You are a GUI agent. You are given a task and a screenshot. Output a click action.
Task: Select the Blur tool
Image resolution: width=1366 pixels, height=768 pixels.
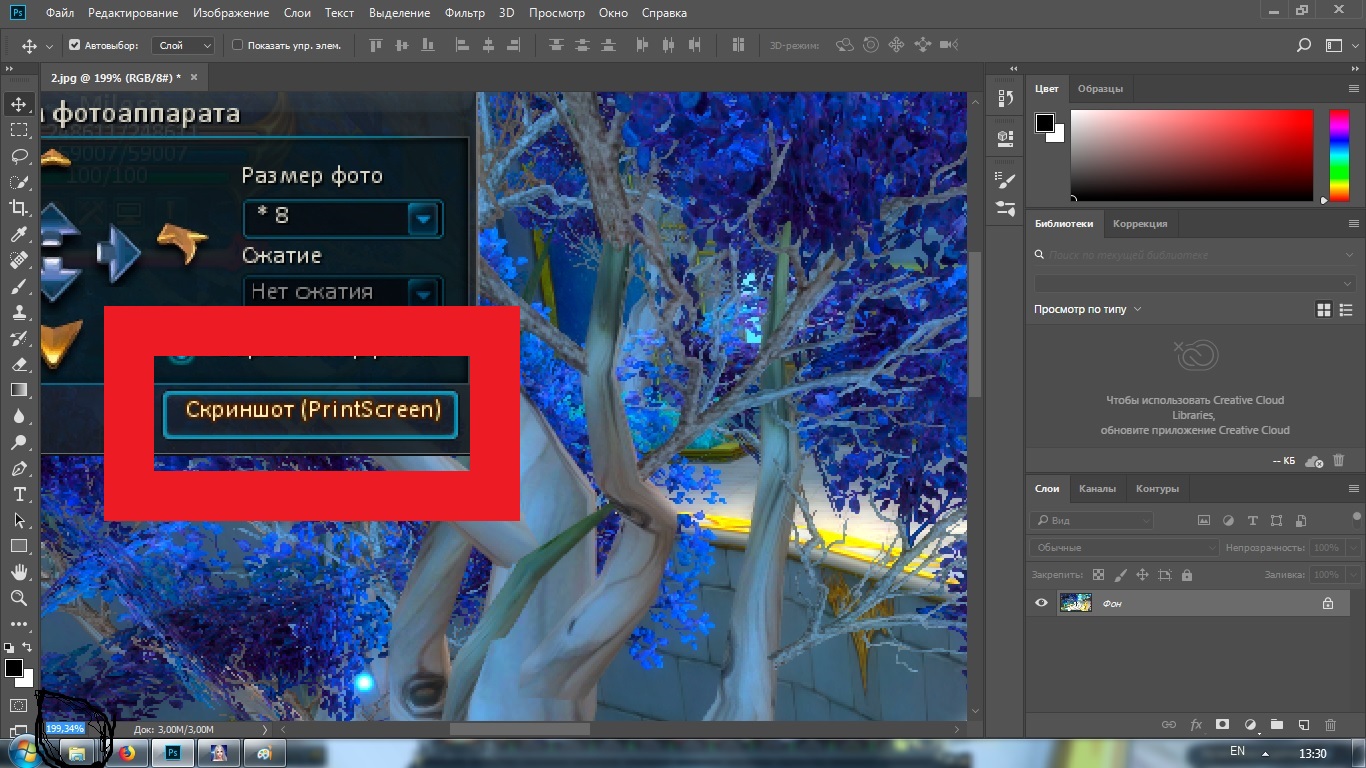tap(19, 416)
